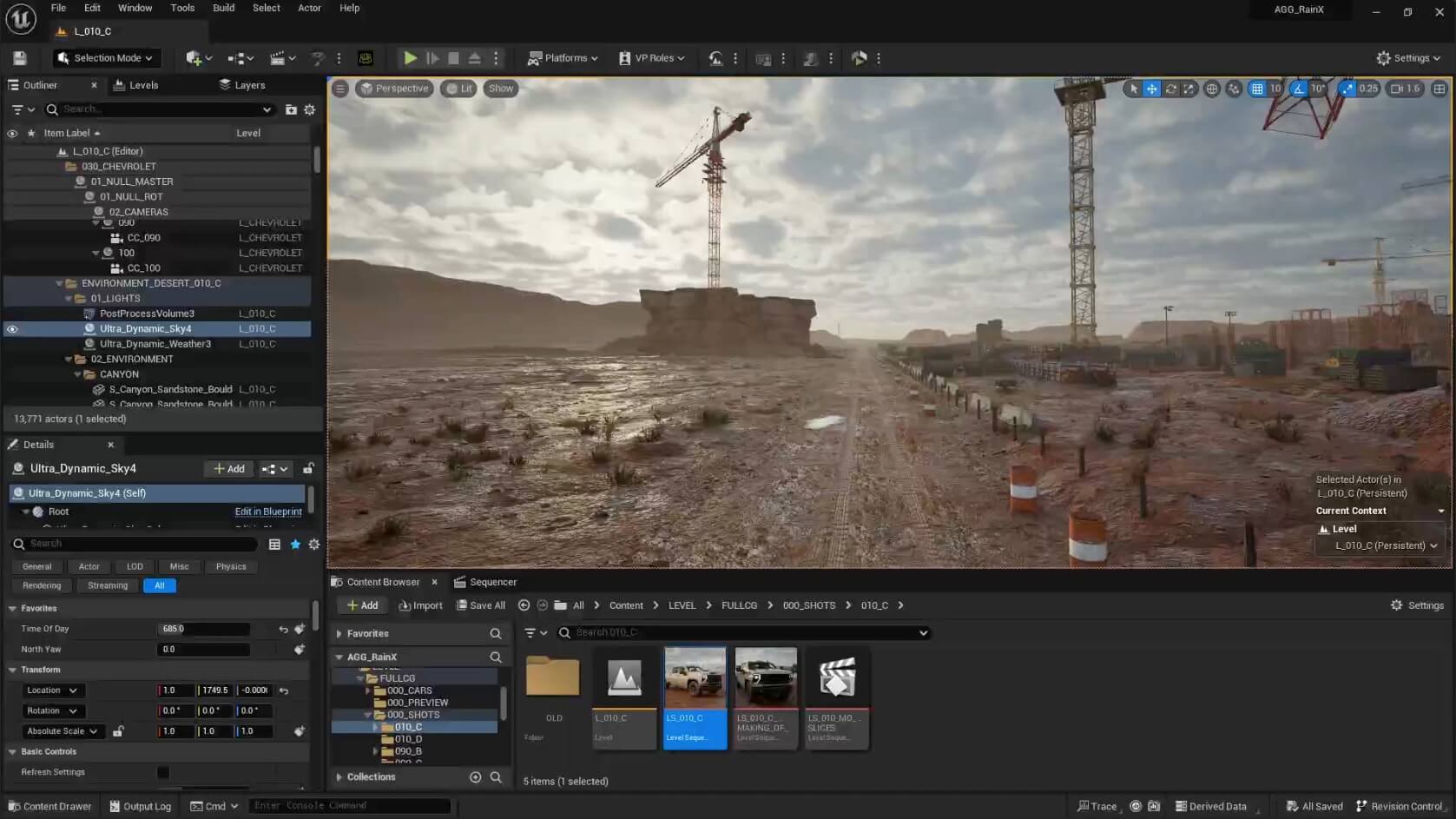Image resolution: width=1456 pixels, height=819 pixels.
Task: Open the cinematics clapperboard icon
Action: click(283, 58)
